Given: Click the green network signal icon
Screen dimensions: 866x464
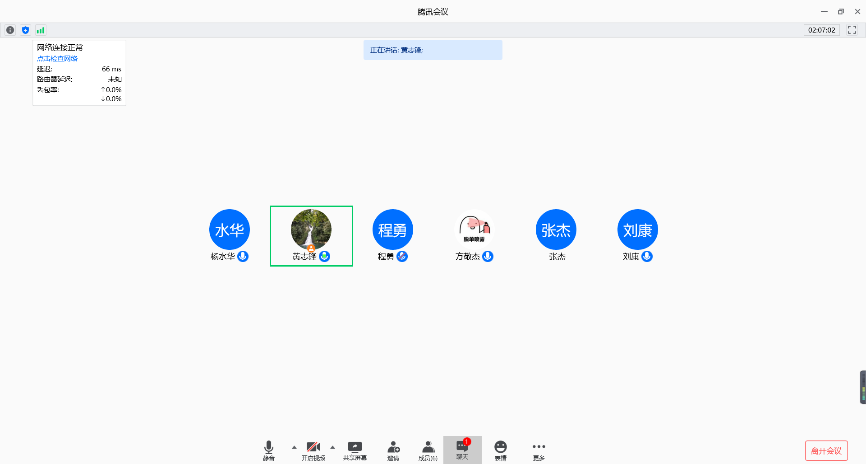Looking at the screenshot, I should coord(40,30).
